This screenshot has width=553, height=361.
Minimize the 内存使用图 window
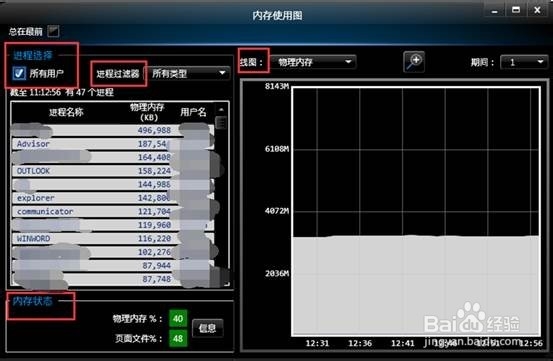[x=494, y=11]
